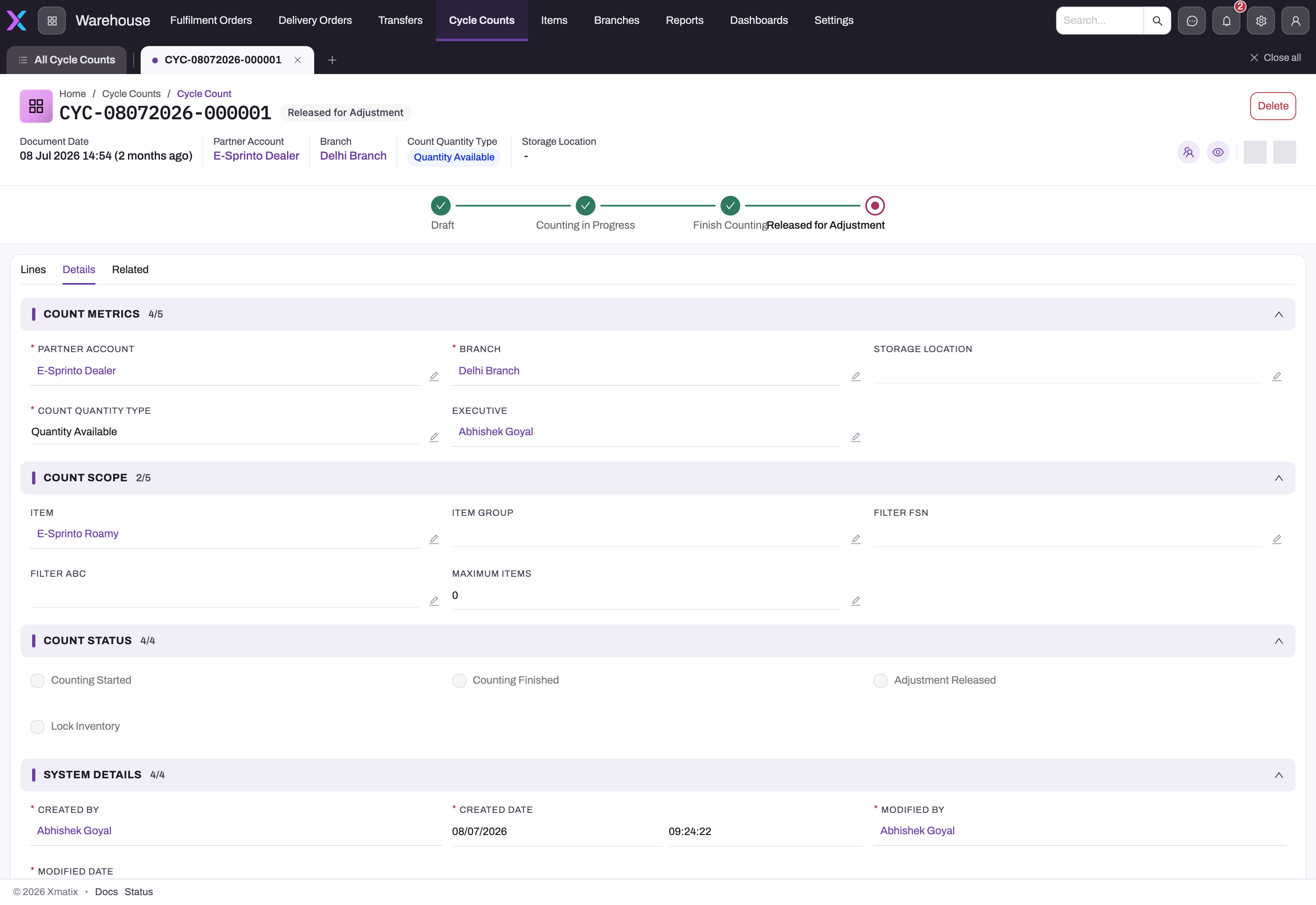Edit the Maximum Items field pencil

856,601
